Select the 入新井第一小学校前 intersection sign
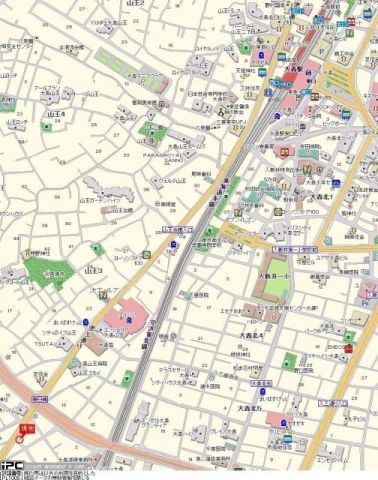The width and height of the screenshot is (378, 480). pyautogui.click(x=295, y=249)
